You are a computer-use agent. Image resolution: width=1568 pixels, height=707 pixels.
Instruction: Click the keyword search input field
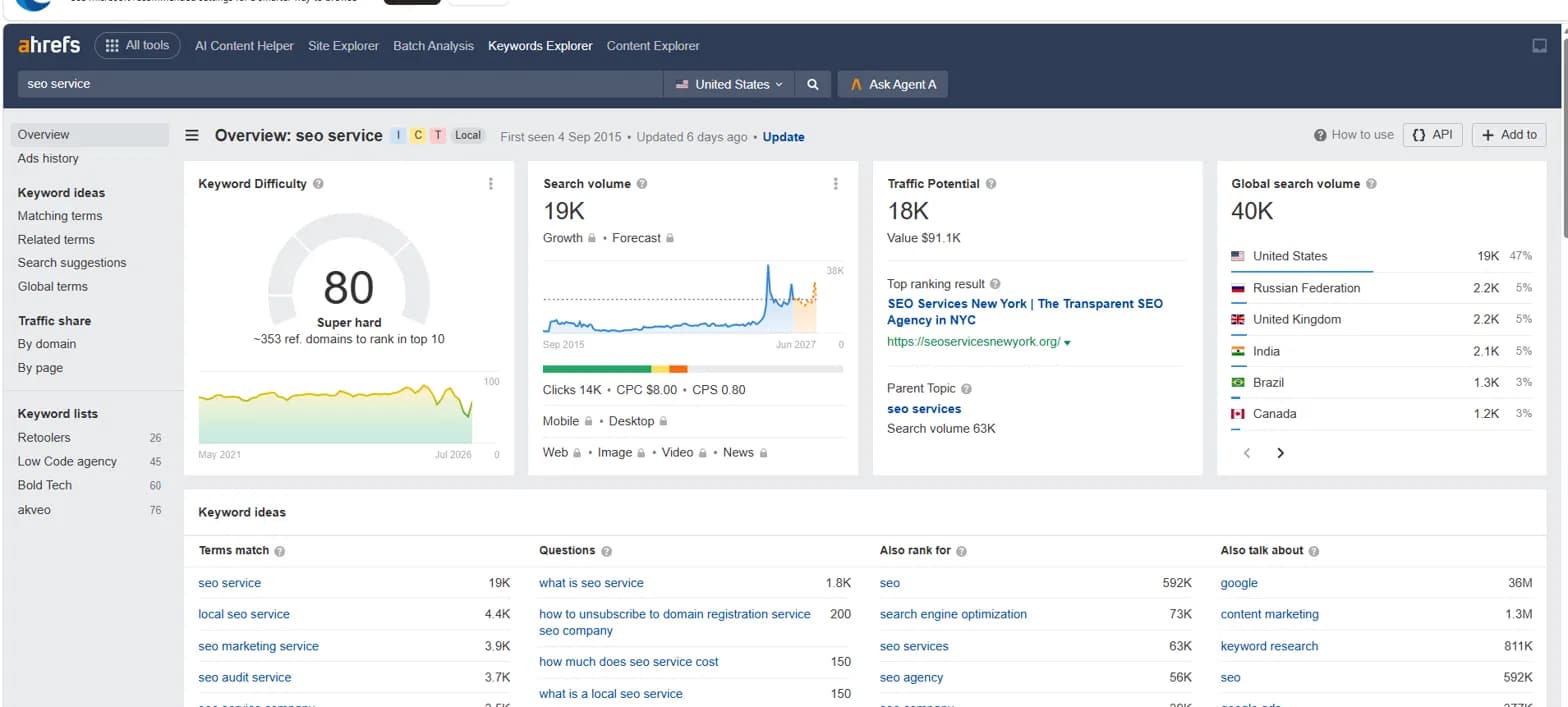tap(340, 84)
